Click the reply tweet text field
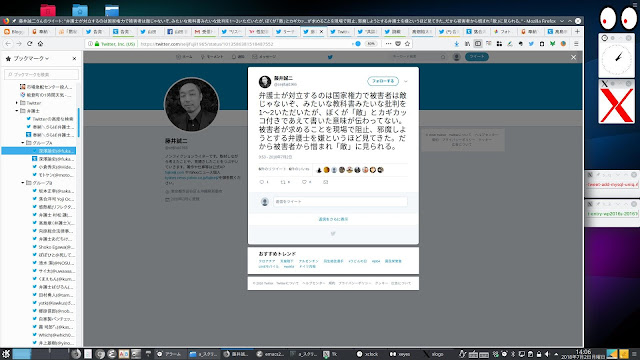 coord(340,202)
